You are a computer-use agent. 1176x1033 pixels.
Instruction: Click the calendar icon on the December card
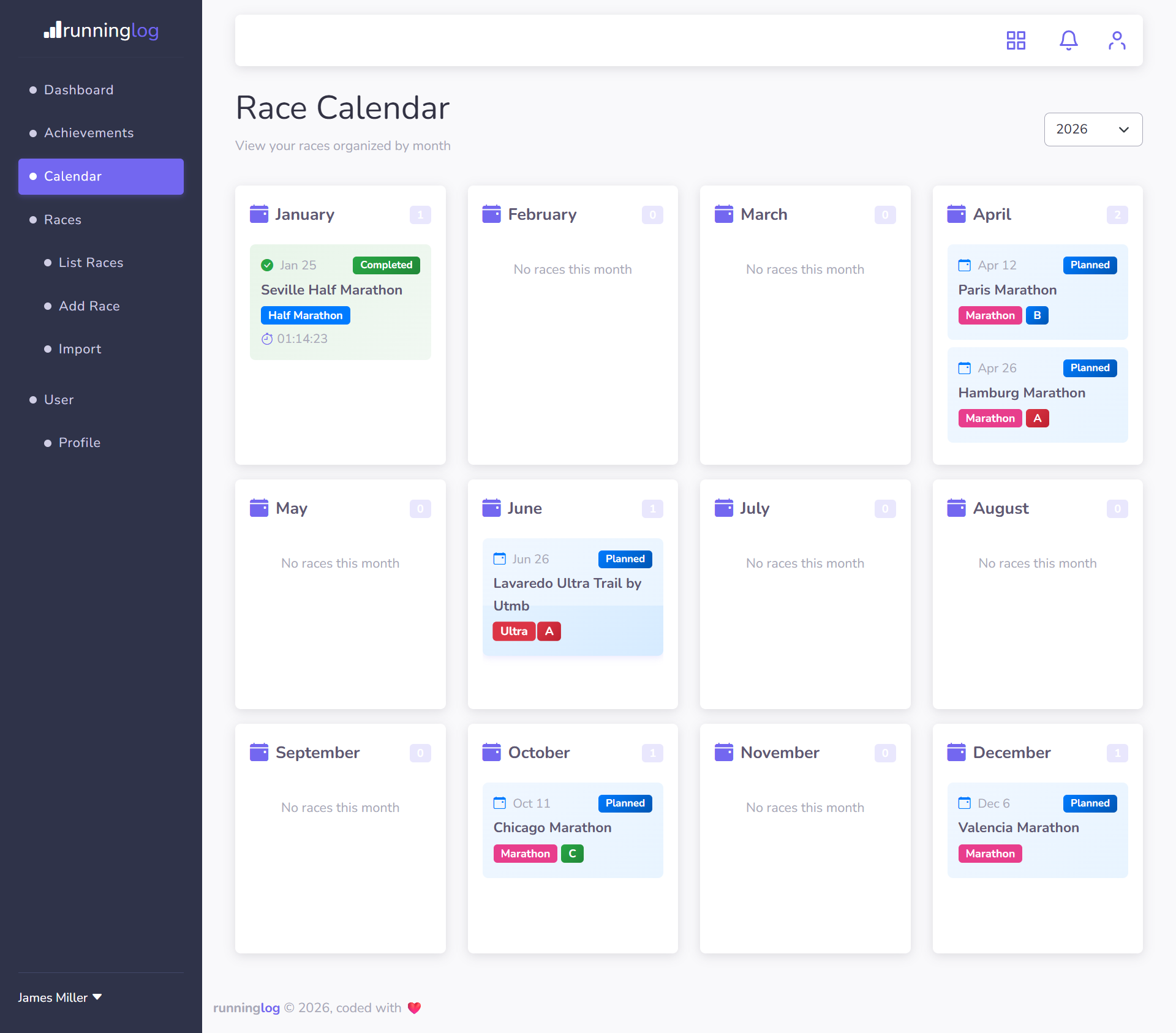coord(956,752)
